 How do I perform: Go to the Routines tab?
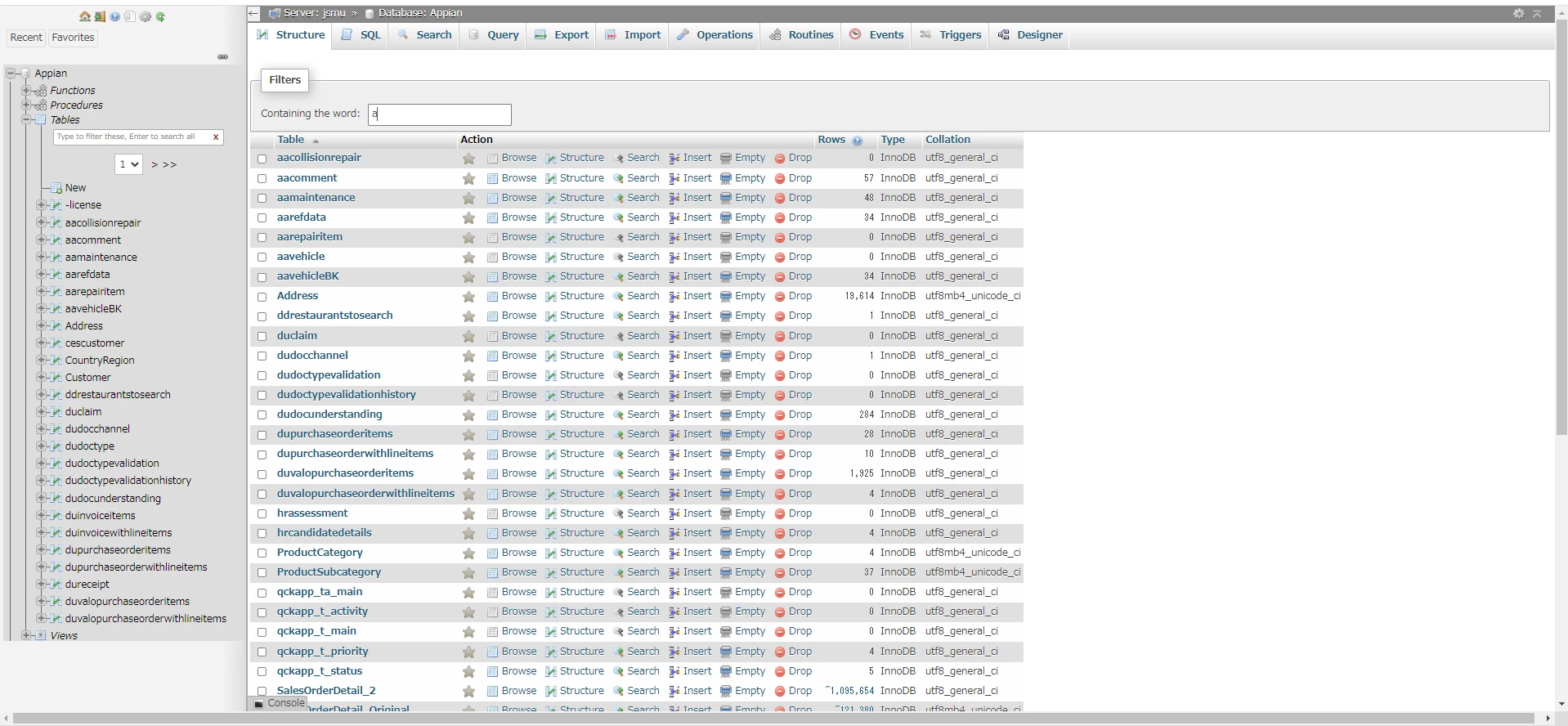tap(801, 35)
